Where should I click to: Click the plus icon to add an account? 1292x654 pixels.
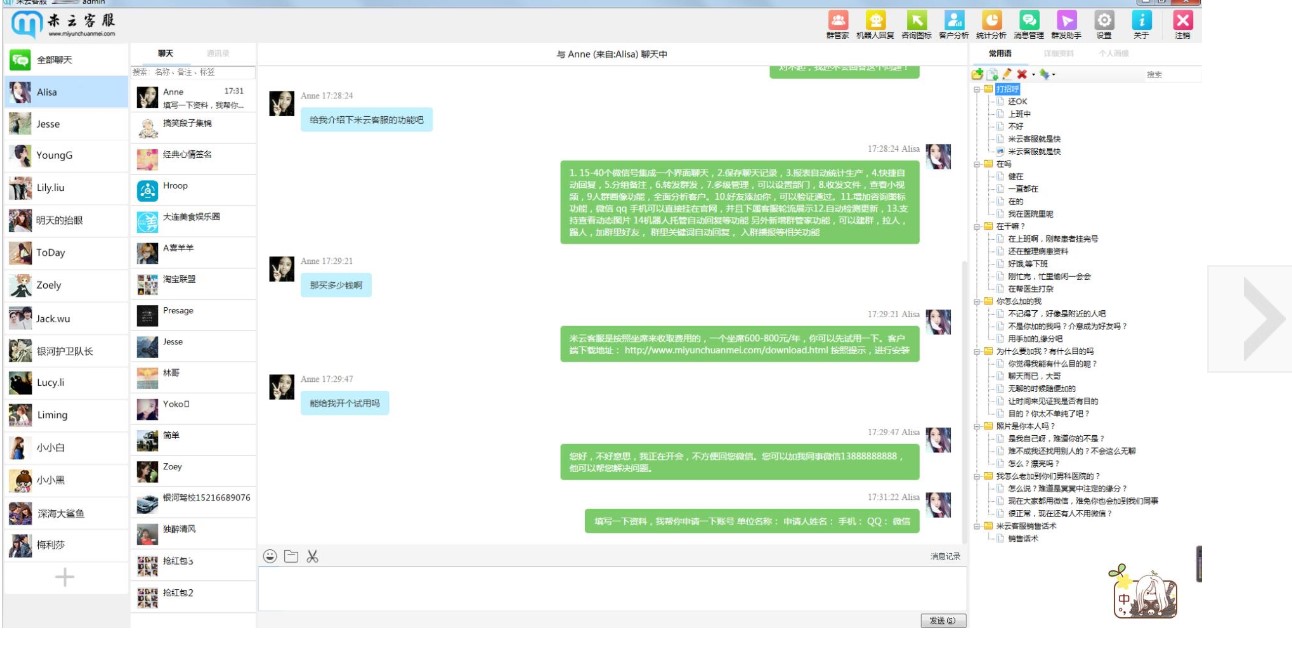pyautogui.click(x=65, y=577)
